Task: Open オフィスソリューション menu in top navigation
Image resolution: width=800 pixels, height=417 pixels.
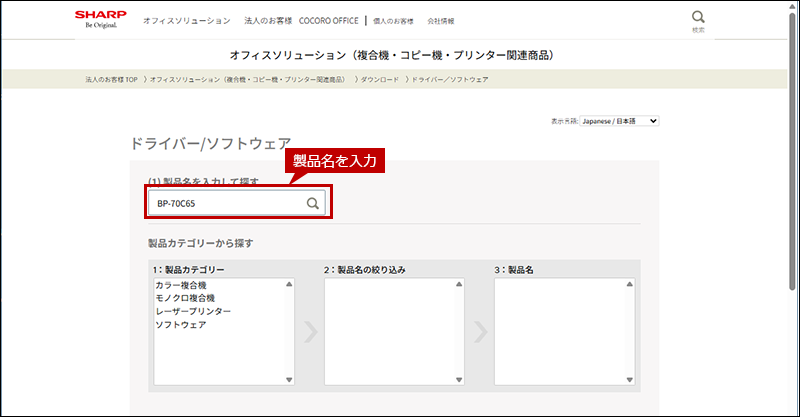Action: [x=186, y=20]
